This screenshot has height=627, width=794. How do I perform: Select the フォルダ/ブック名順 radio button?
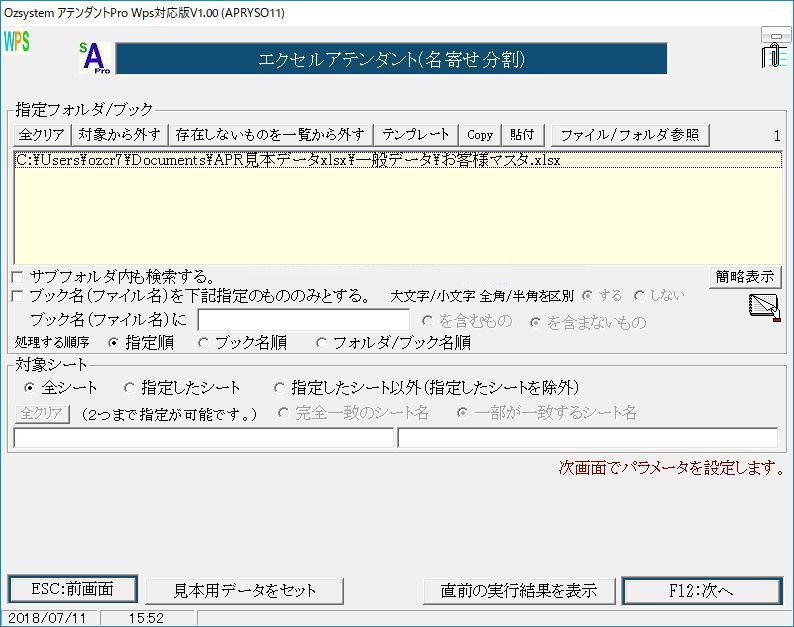(322, 343)
